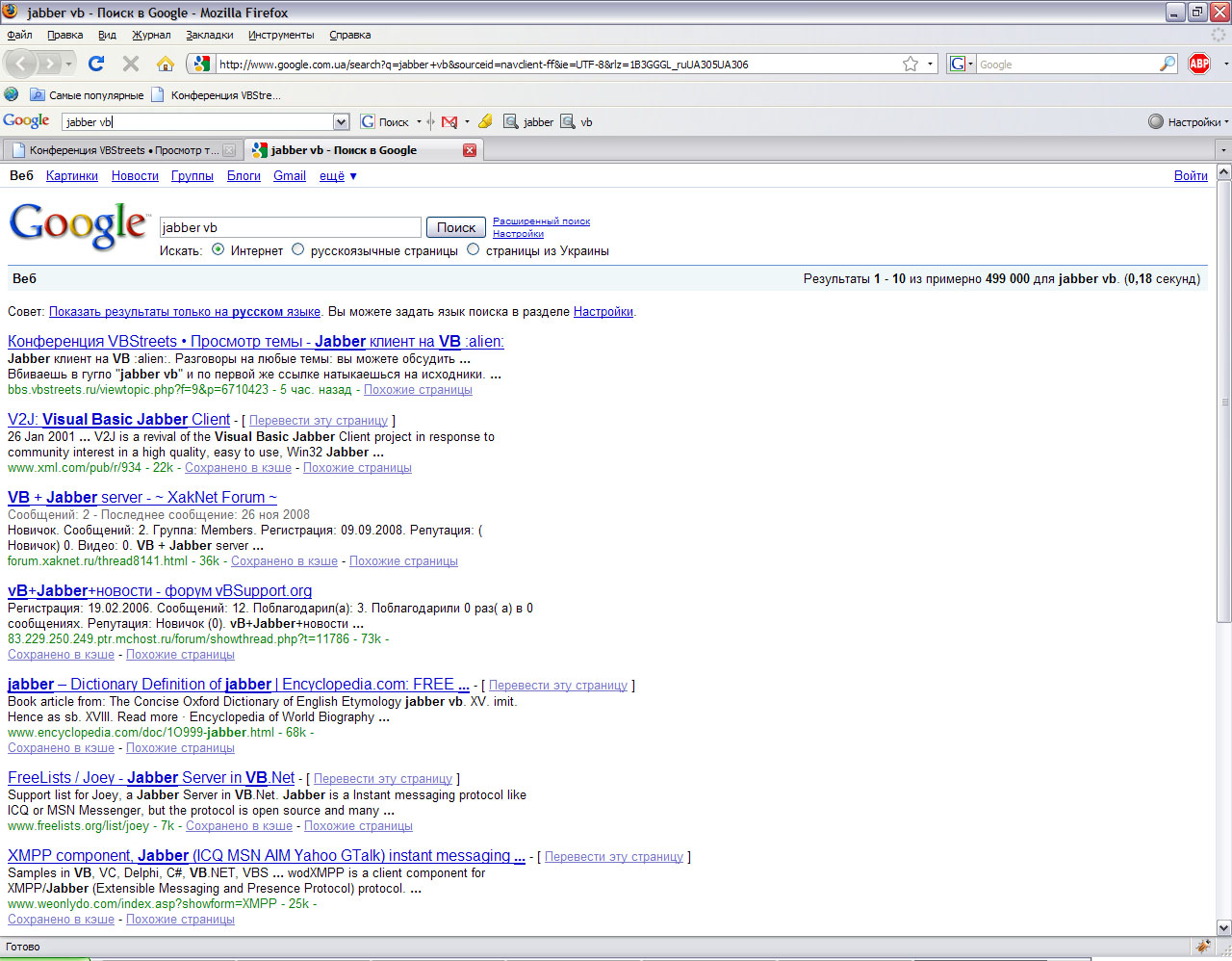Open Показать результаты только на русском языке link

pyautogui.click(x=185, y=312)
